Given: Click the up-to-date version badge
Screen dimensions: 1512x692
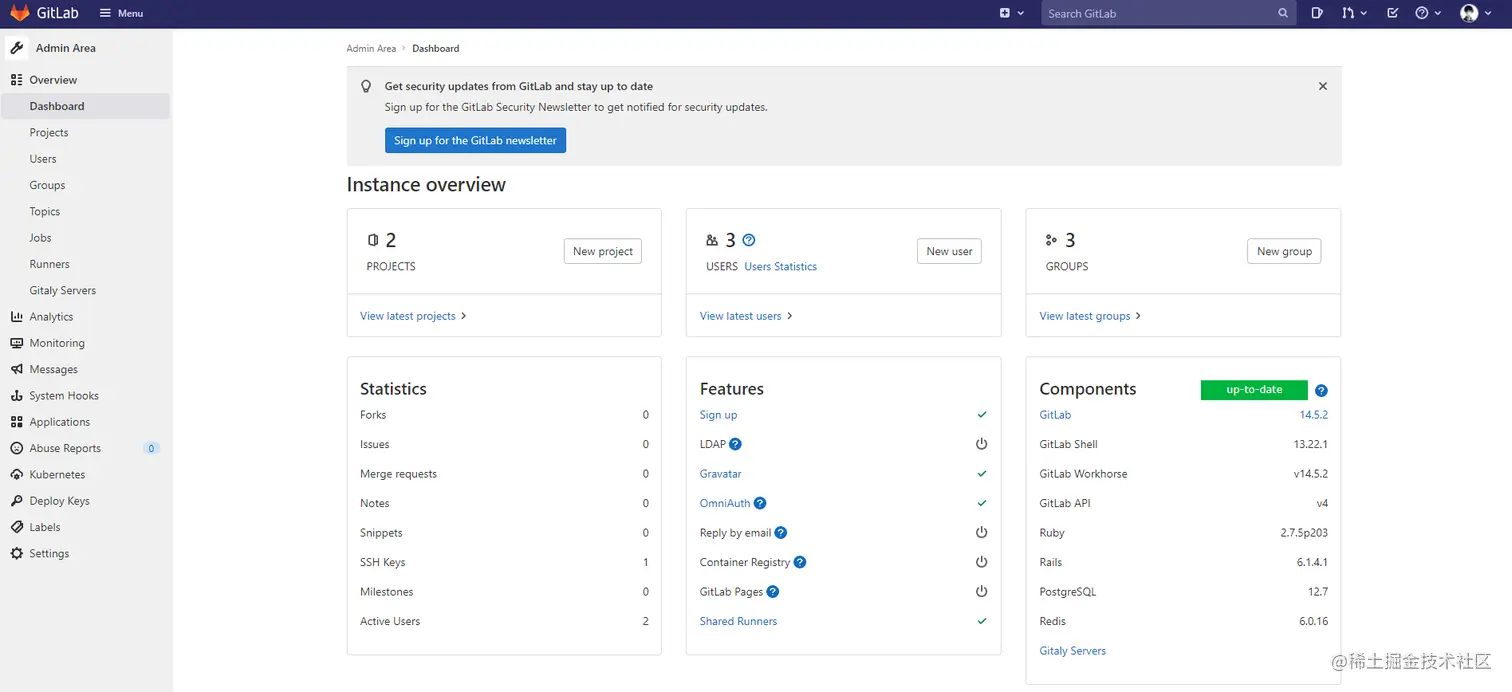Looking at the screenshot, I should tap(1254, 390).
